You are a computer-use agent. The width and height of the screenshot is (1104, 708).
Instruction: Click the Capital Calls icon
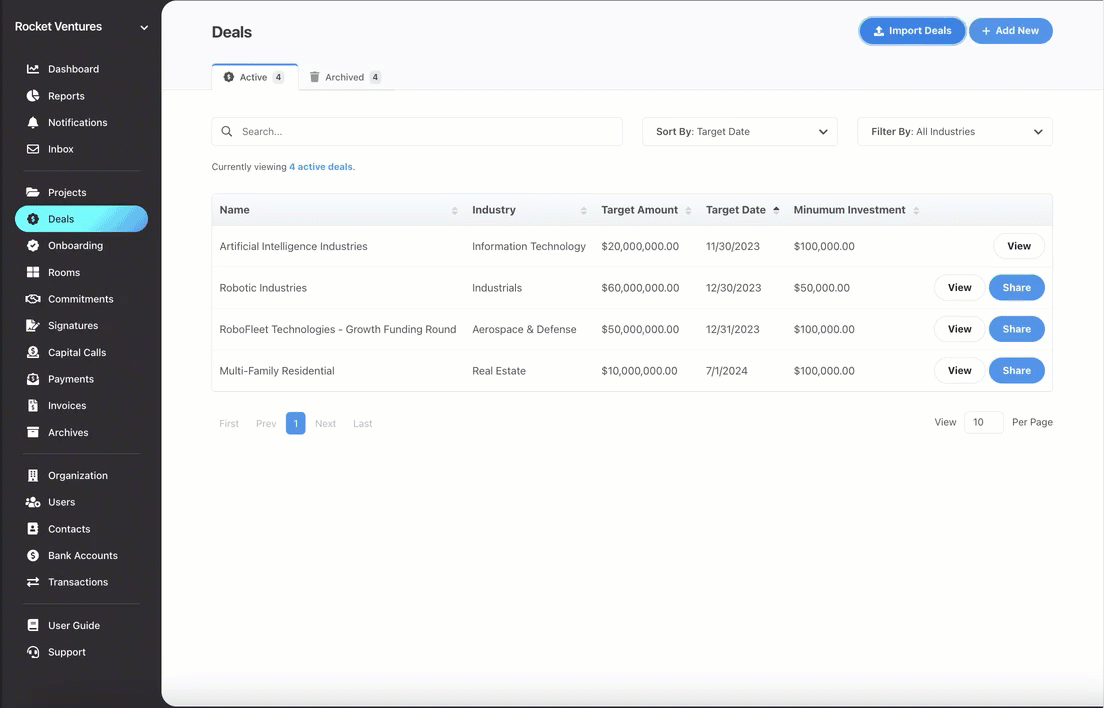point(32,352)
